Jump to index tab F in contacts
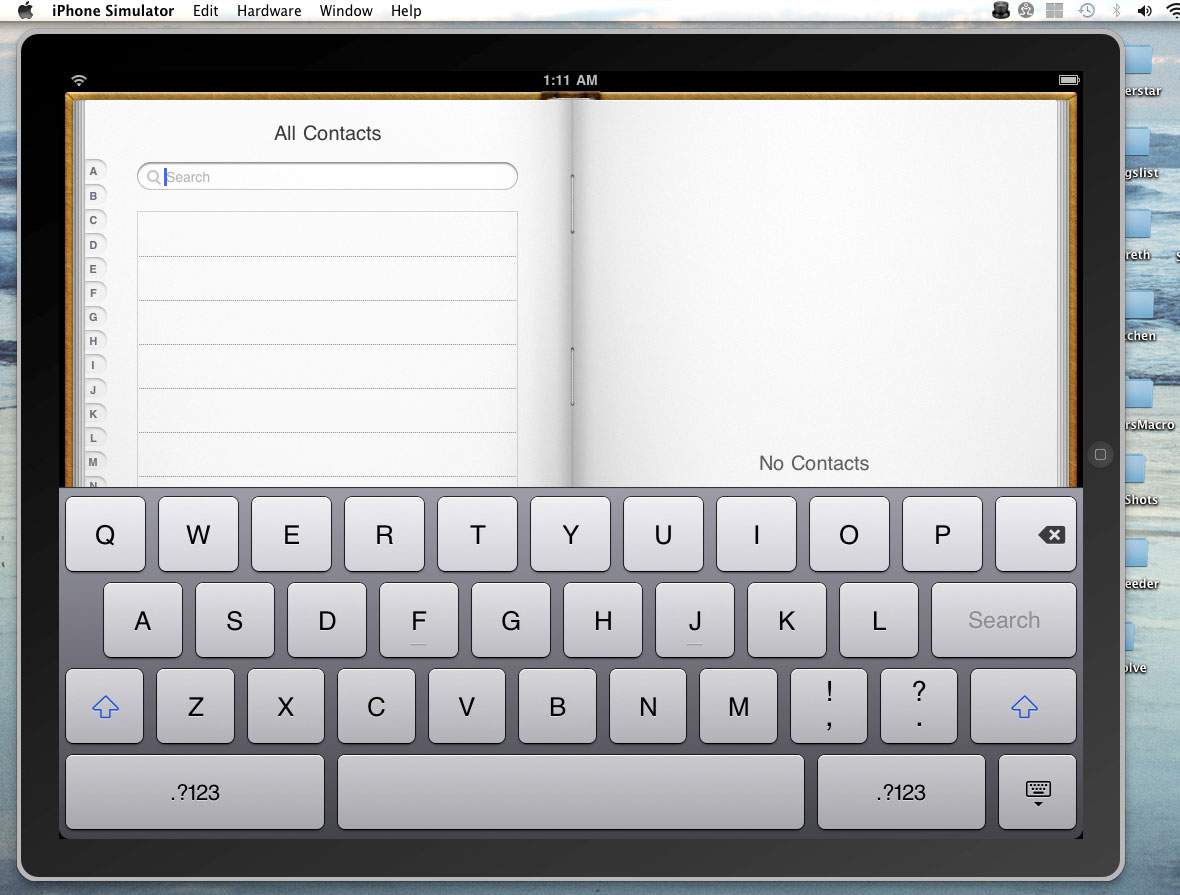Image resolution: width=1180 pixels, height=895 pixels. [x=93, y=293]
